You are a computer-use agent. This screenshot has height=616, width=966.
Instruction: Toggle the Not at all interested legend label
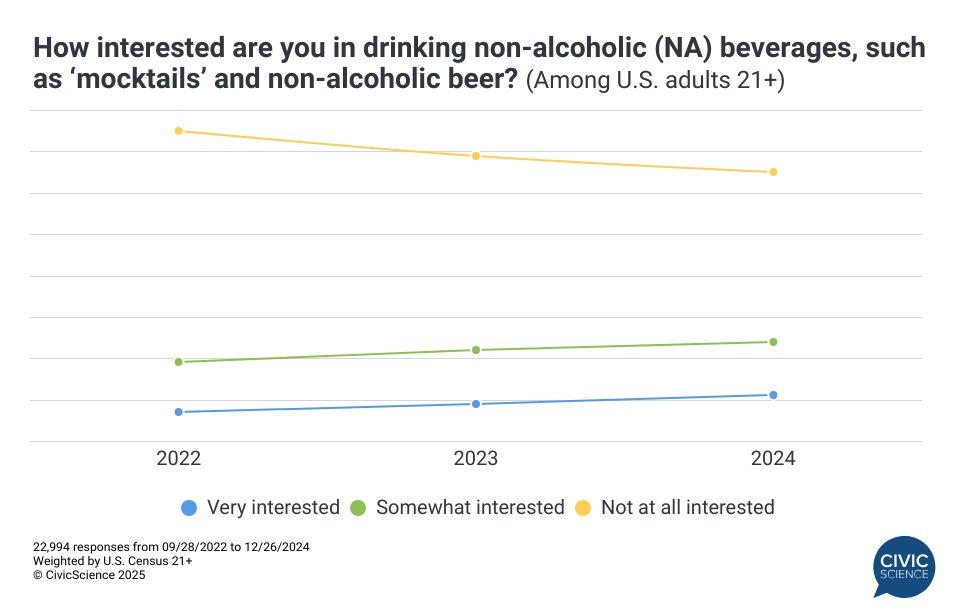(687, 508)
